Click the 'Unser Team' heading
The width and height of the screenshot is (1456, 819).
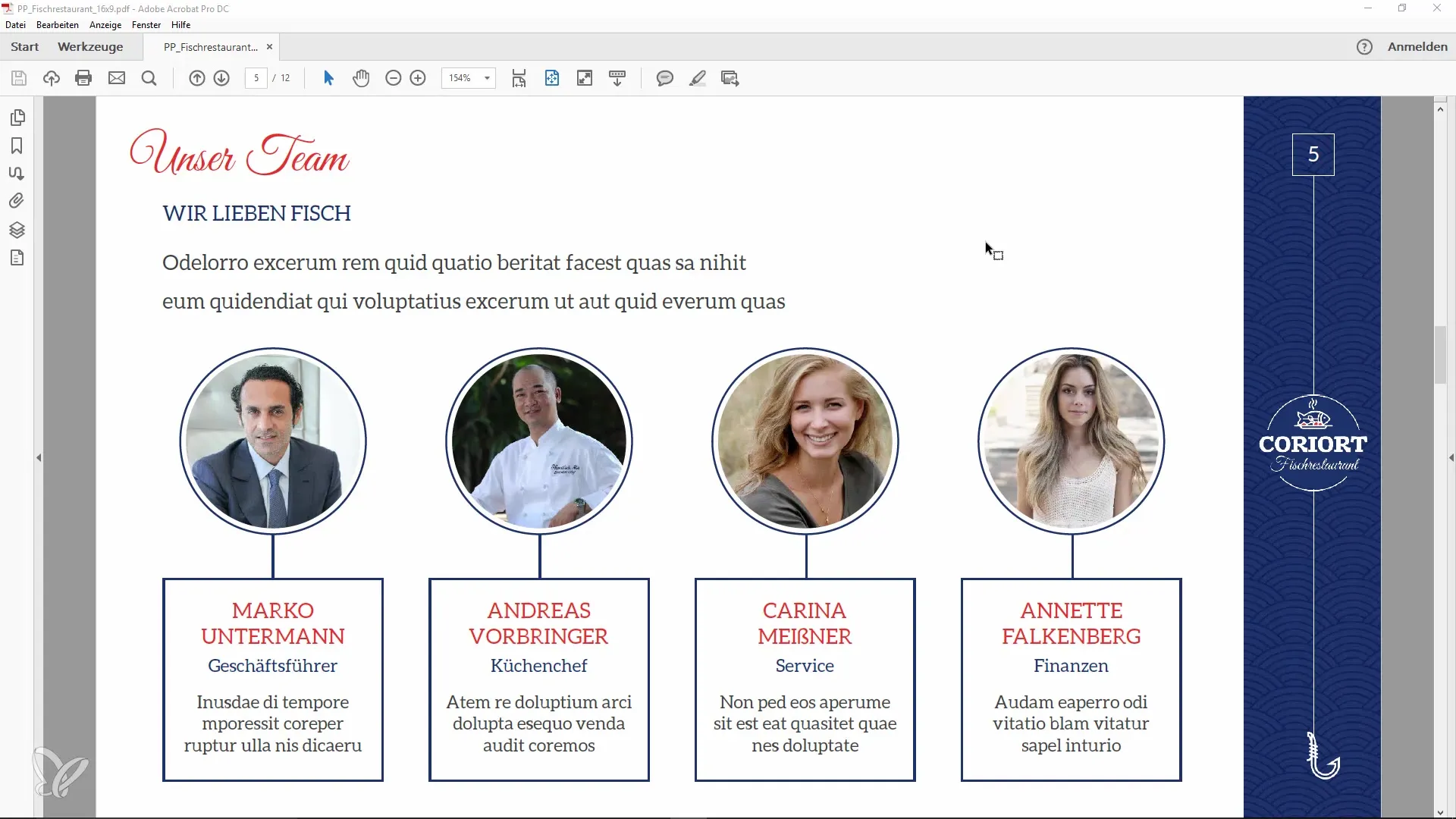pos(239,152)
